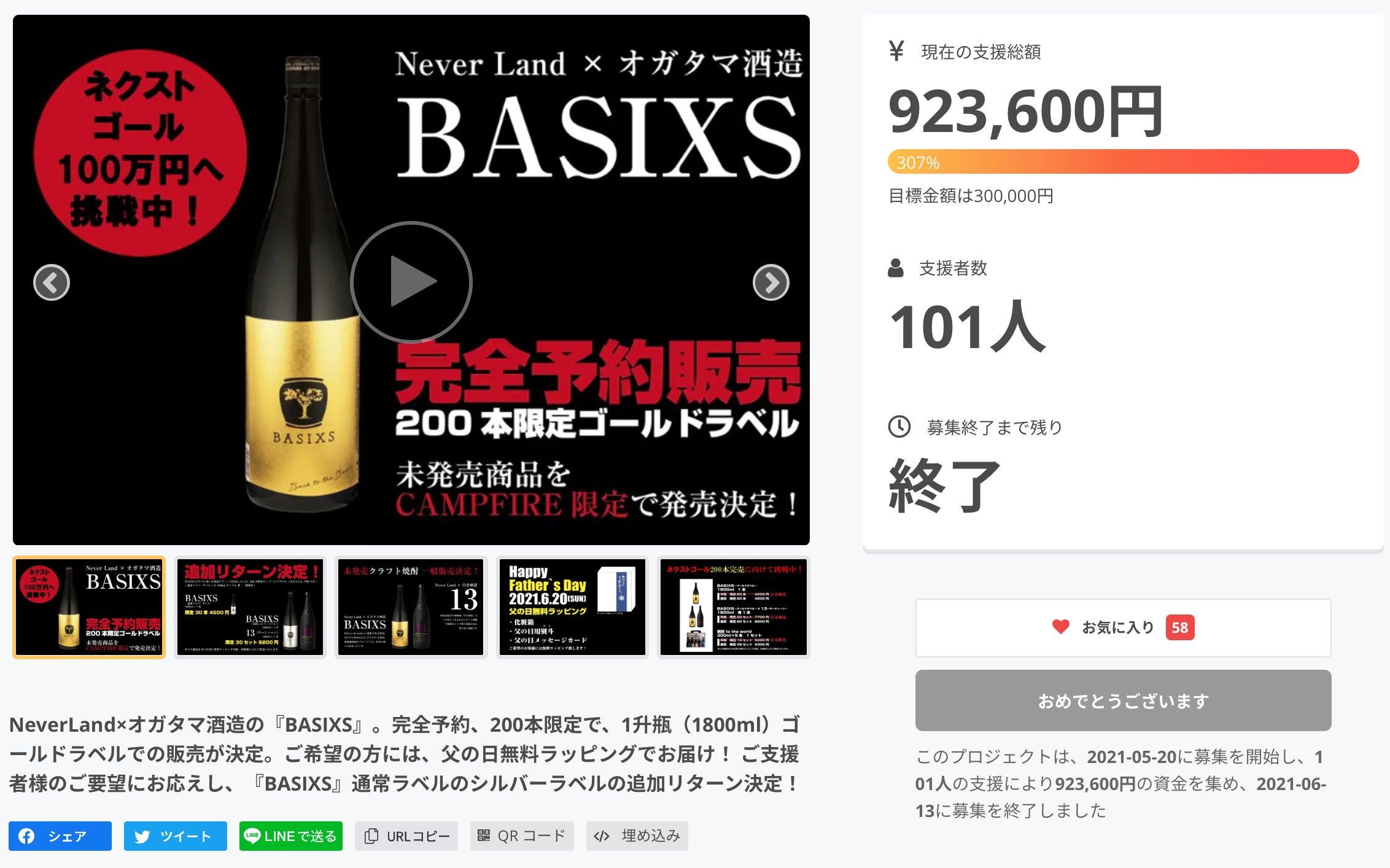1390x868 pixels.
Task: Click the heart icon to favorite
Action: [1060, 627]
